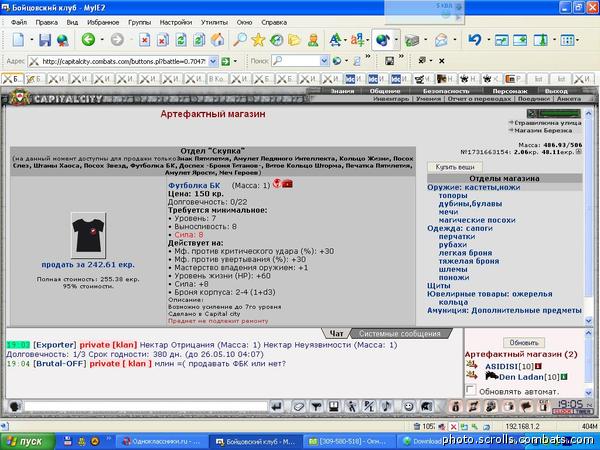Open the address bar URL dropdown

pyautogui.click(x=213, y=61)
